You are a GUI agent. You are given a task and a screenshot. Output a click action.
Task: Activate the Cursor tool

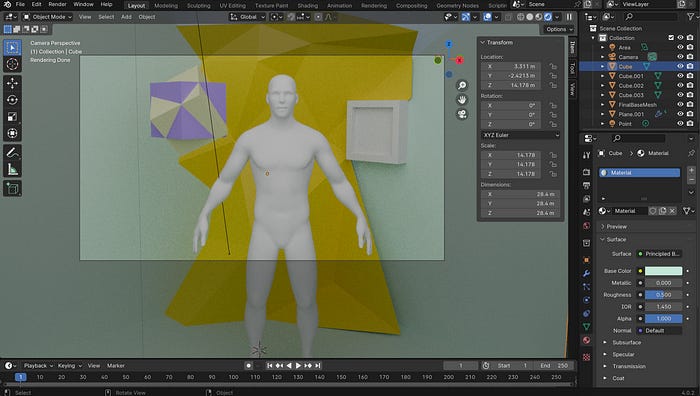click(12, 64)
